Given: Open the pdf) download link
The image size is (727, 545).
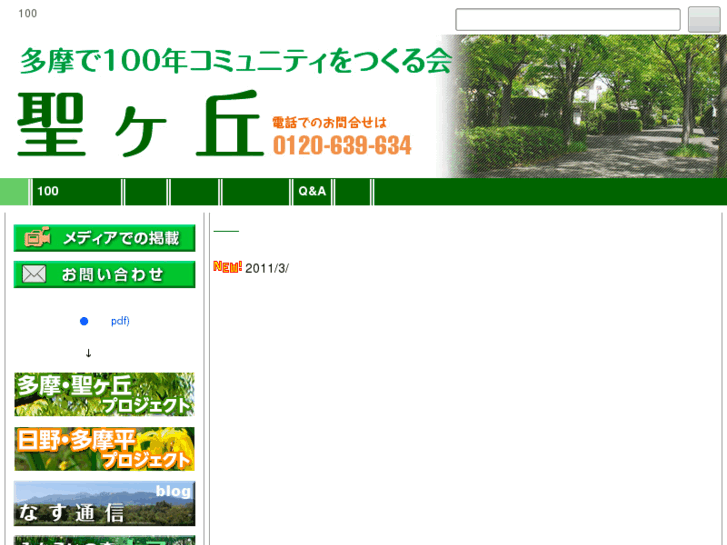Looking at the screenshot, I should coord(120,321).
